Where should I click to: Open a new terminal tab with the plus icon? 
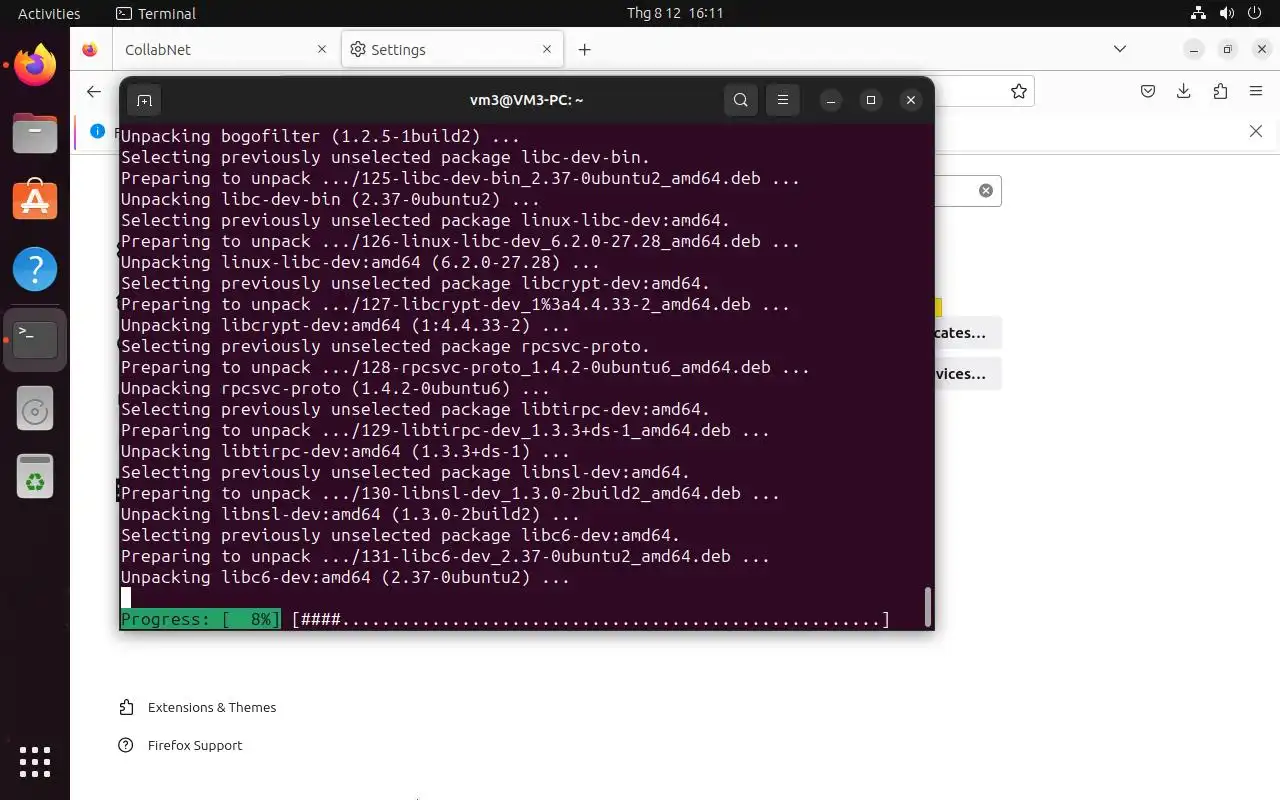[x=144, y=100]
